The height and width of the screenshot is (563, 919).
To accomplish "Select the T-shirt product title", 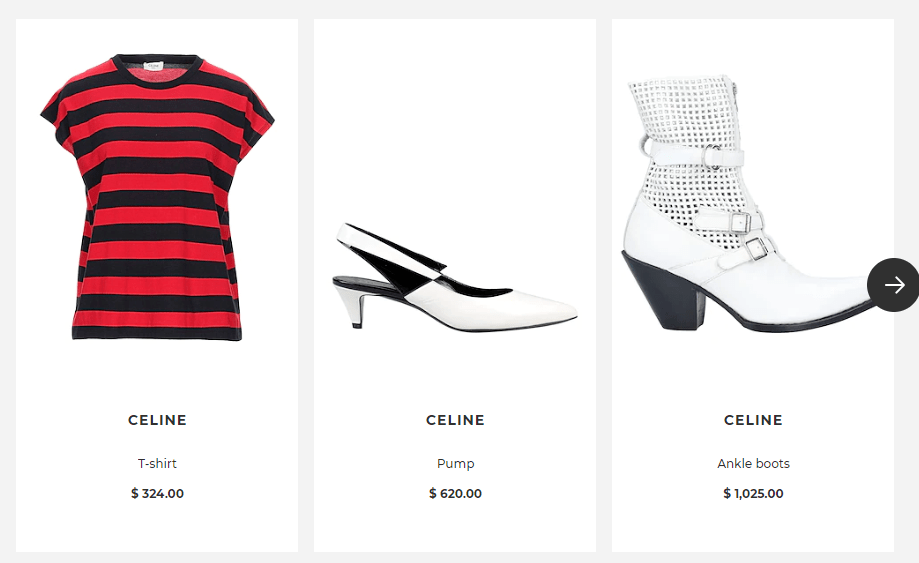I will [x=157, y=463].
